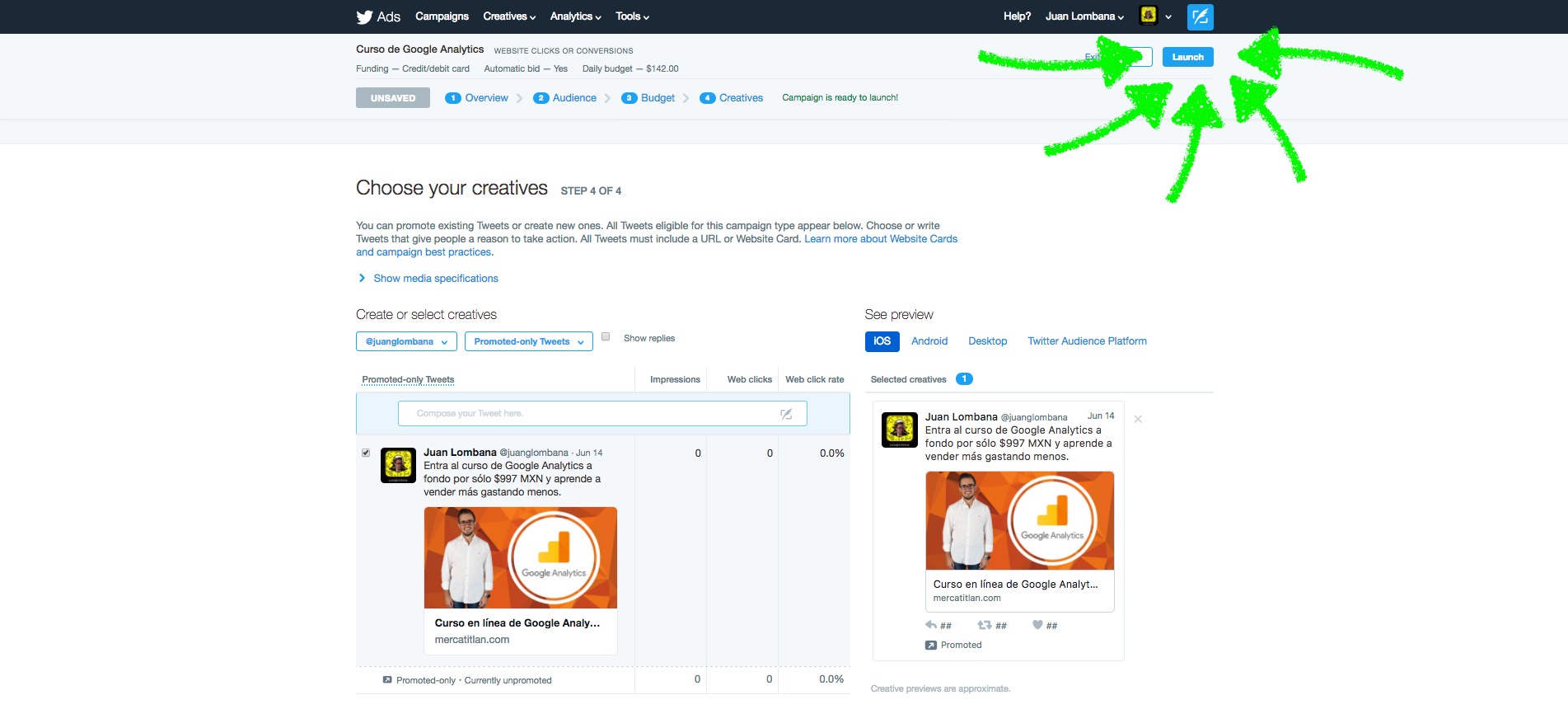Go to the Audience step
Viewport: 1568px width, 728px height.
click(574, 98)
